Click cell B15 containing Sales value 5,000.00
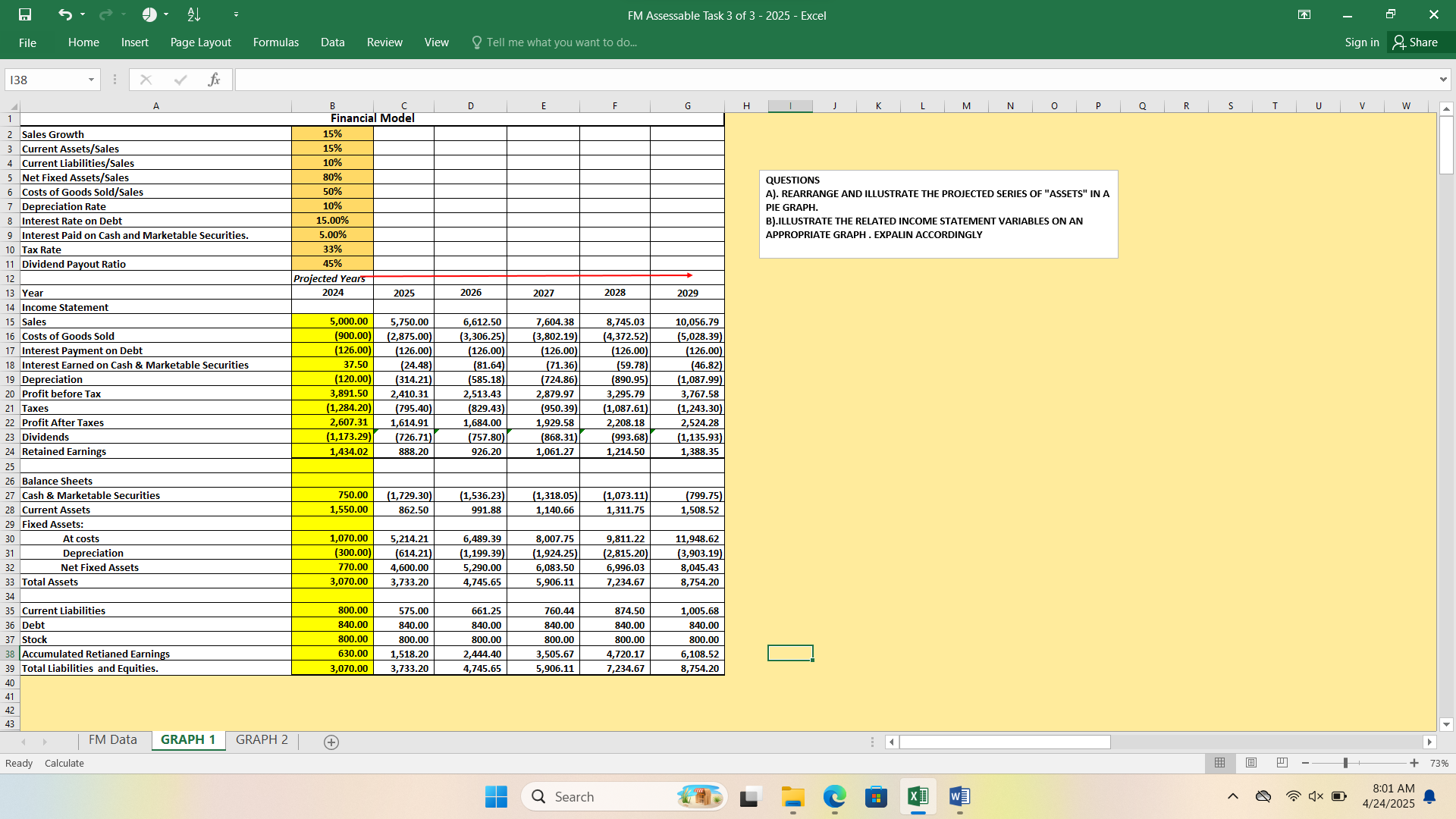This screenshot has height=819, width=1456. coord(332,321)
